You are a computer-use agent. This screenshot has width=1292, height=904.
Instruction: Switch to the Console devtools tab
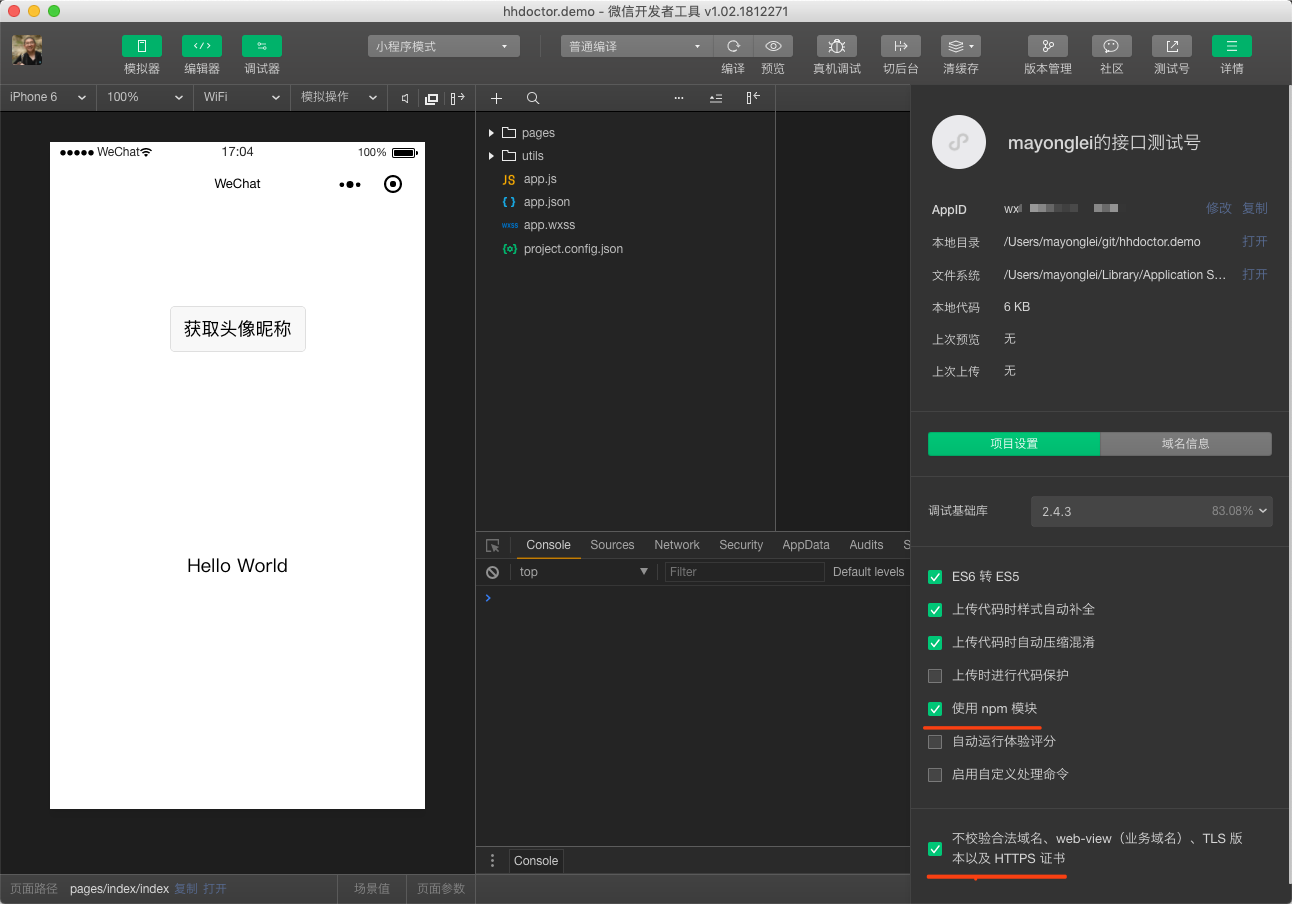click(548, 545)
